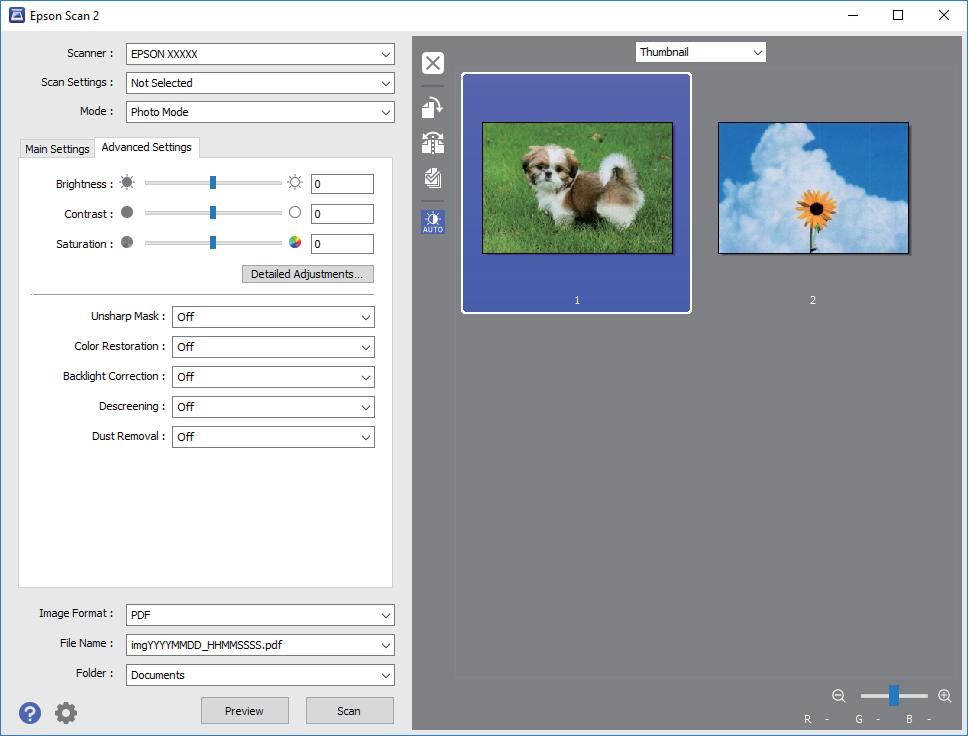Click the Detailed Adjustments button

pyautogui.click(x=307, y=274)
